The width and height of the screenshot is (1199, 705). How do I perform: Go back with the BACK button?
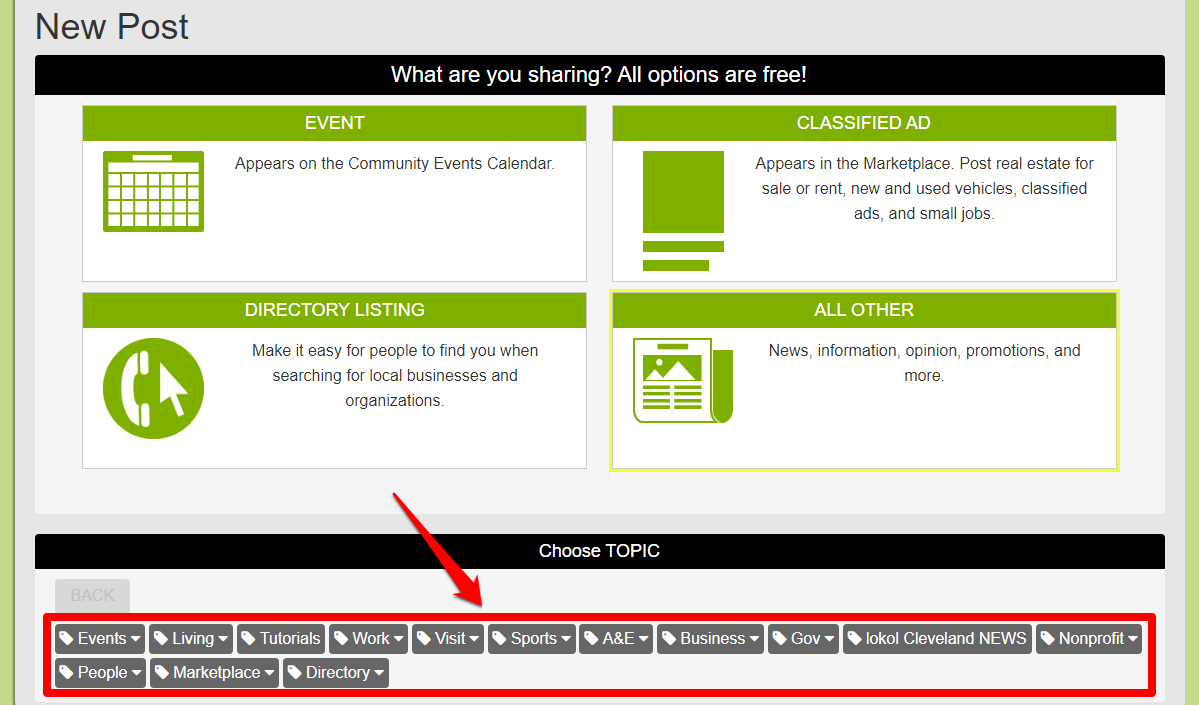[x=93, y=595]
